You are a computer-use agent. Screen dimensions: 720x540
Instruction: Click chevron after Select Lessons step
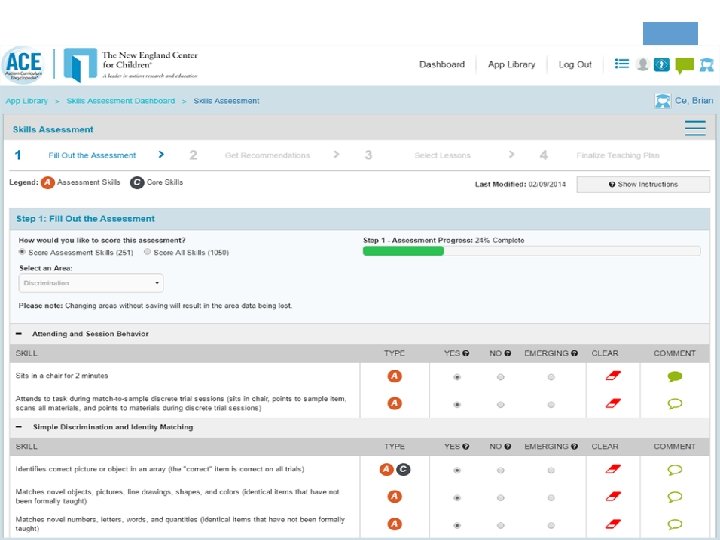click(512, 154)
